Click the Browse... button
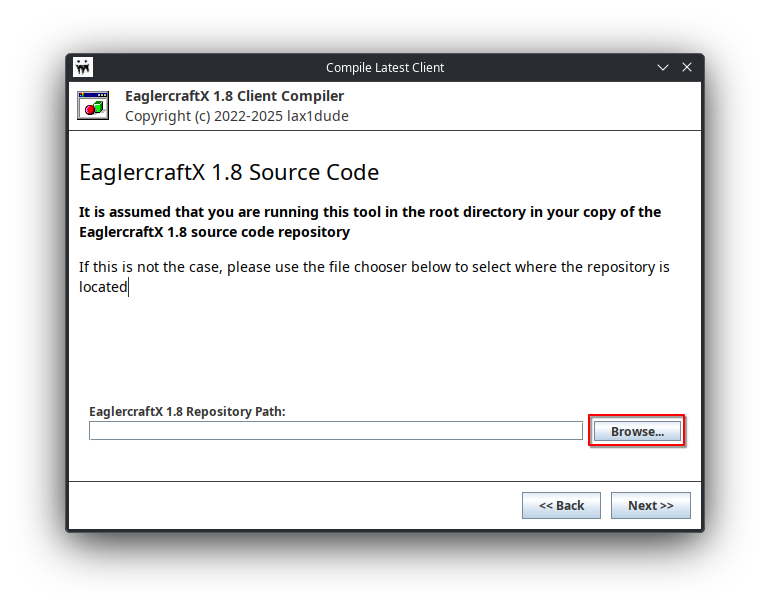The width and height of the screenshot is (770, 610). (x=637, y=431)
